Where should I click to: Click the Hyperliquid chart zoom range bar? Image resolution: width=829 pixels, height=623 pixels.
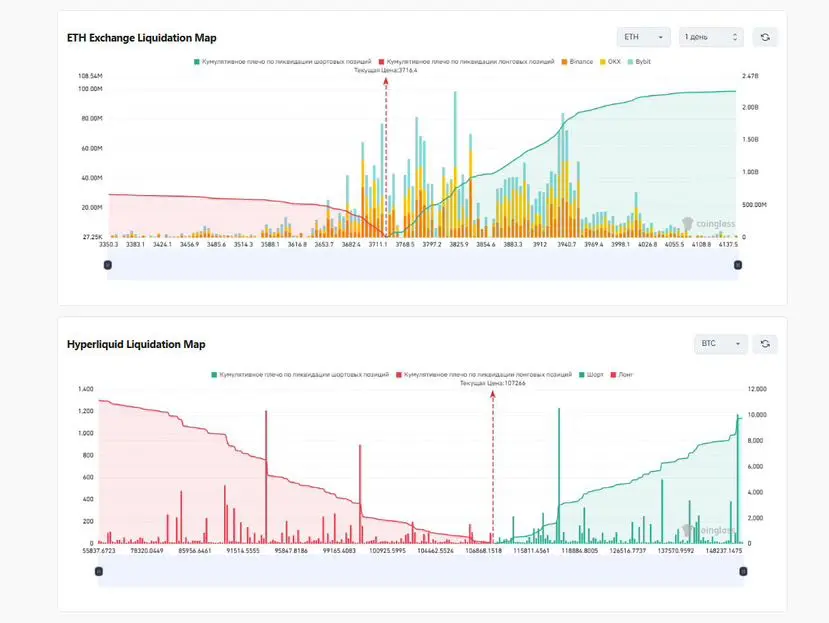click(x=421, y=572)
